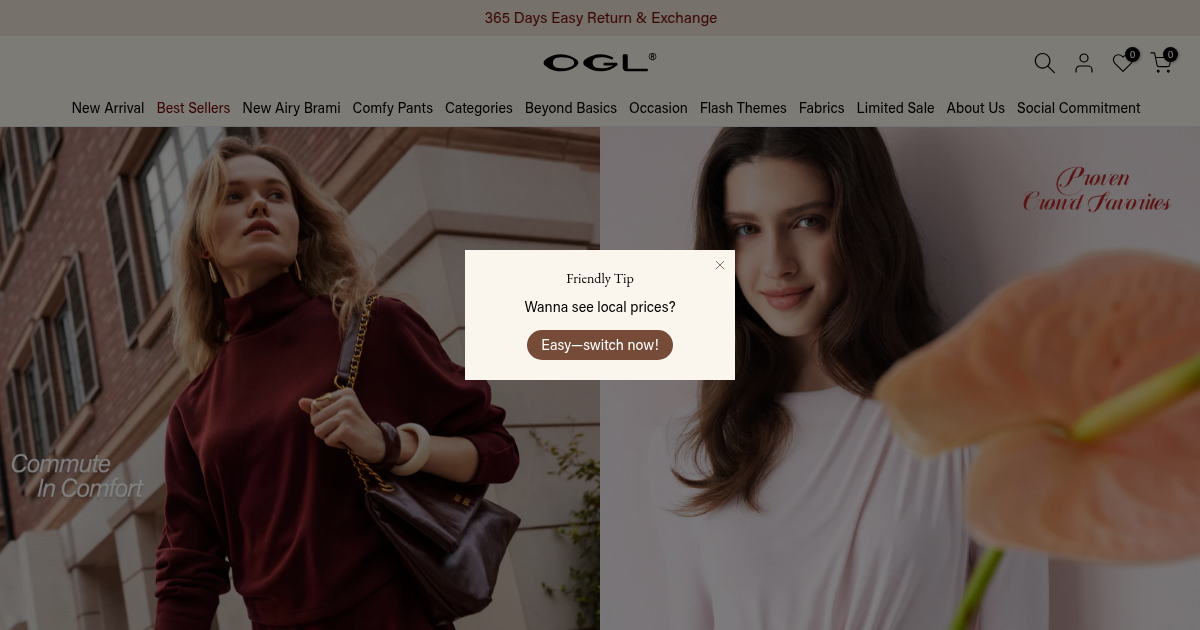1200x630 pixels.
Task: Click the Easy—switch now! button
Action: (x=600, y=345)
